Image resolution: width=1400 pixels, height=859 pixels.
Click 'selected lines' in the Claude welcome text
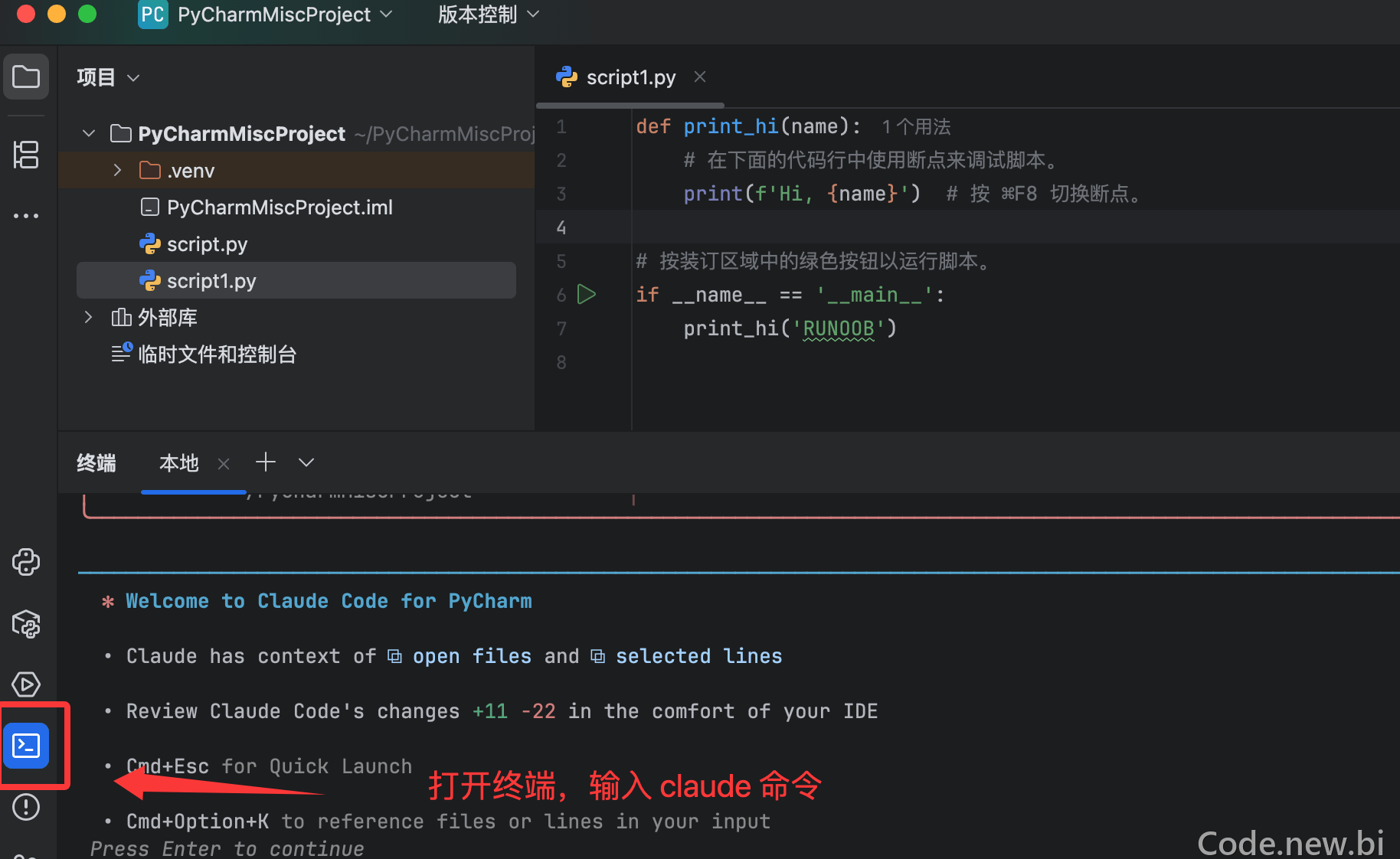point(698,656)
